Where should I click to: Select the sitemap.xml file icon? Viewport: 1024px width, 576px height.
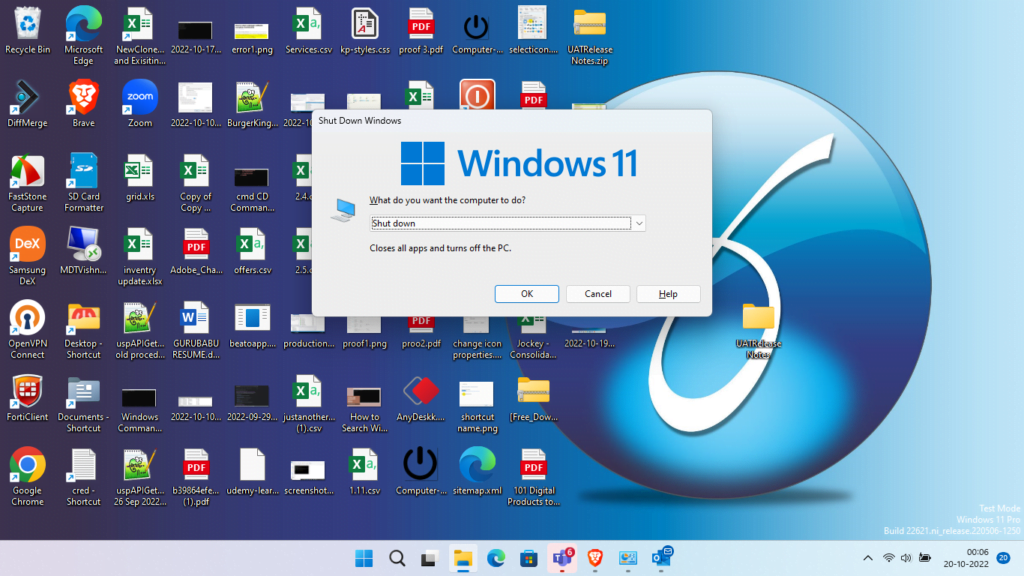[477, 472]
